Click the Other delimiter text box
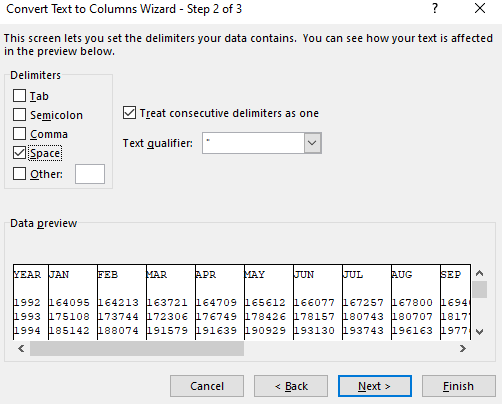Screen dimensions: 502x404 (90, 174)
